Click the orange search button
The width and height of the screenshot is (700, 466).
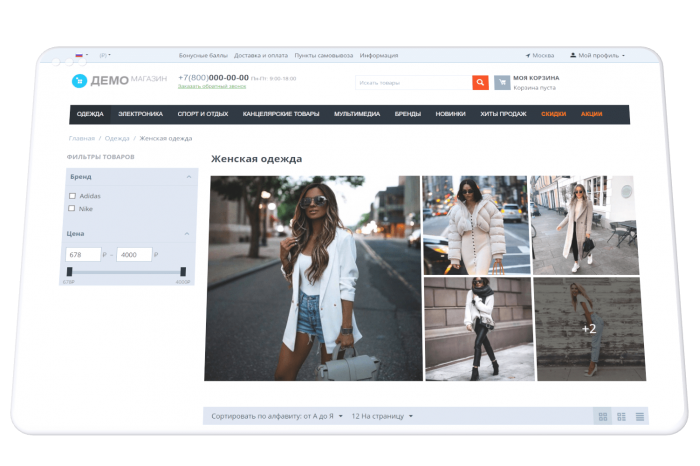coord(480,82)
